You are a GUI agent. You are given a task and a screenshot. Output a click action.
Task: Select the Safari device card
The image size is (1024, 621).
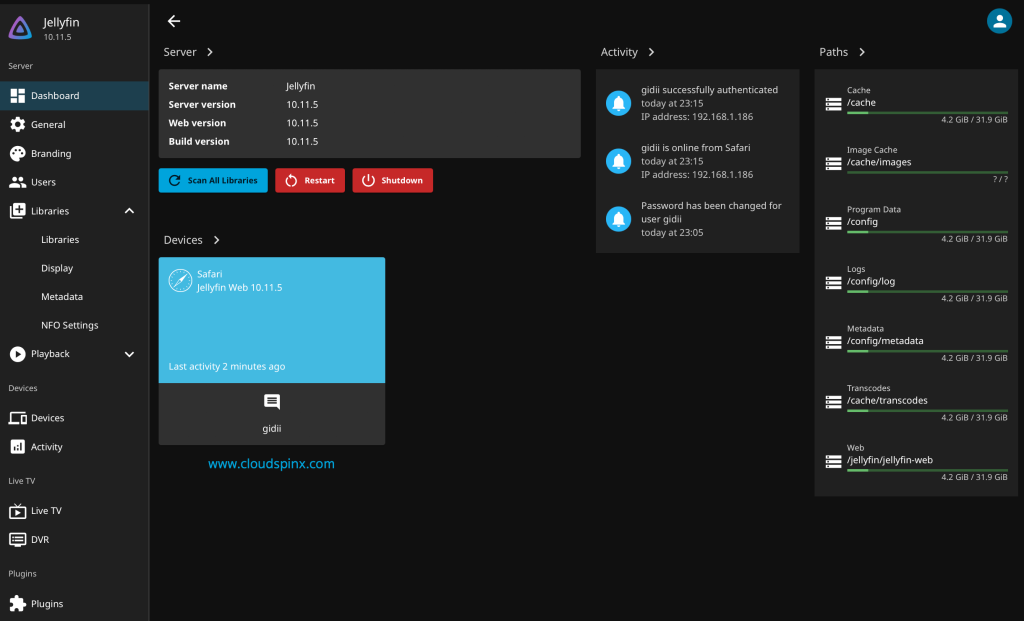271,320
